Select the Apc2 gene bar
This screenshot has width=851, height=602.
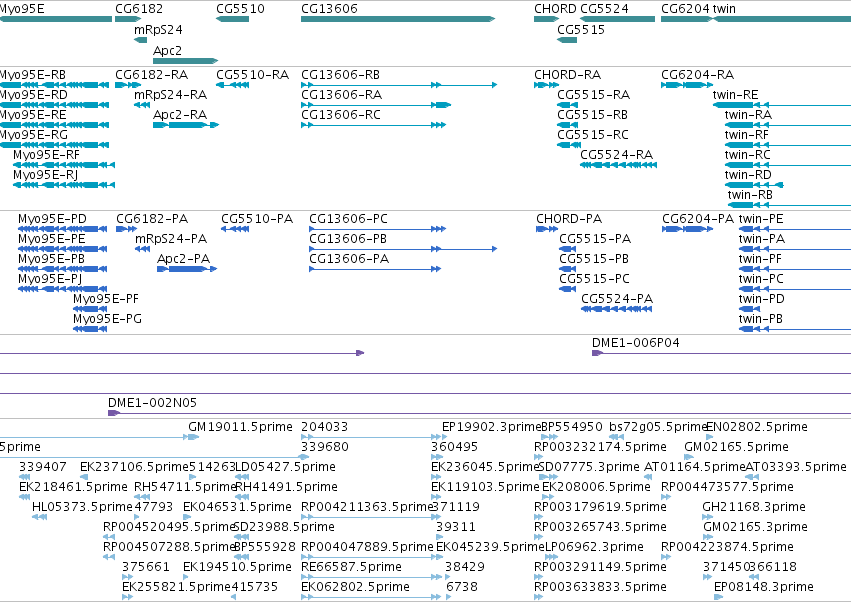(x=186, y=61)
